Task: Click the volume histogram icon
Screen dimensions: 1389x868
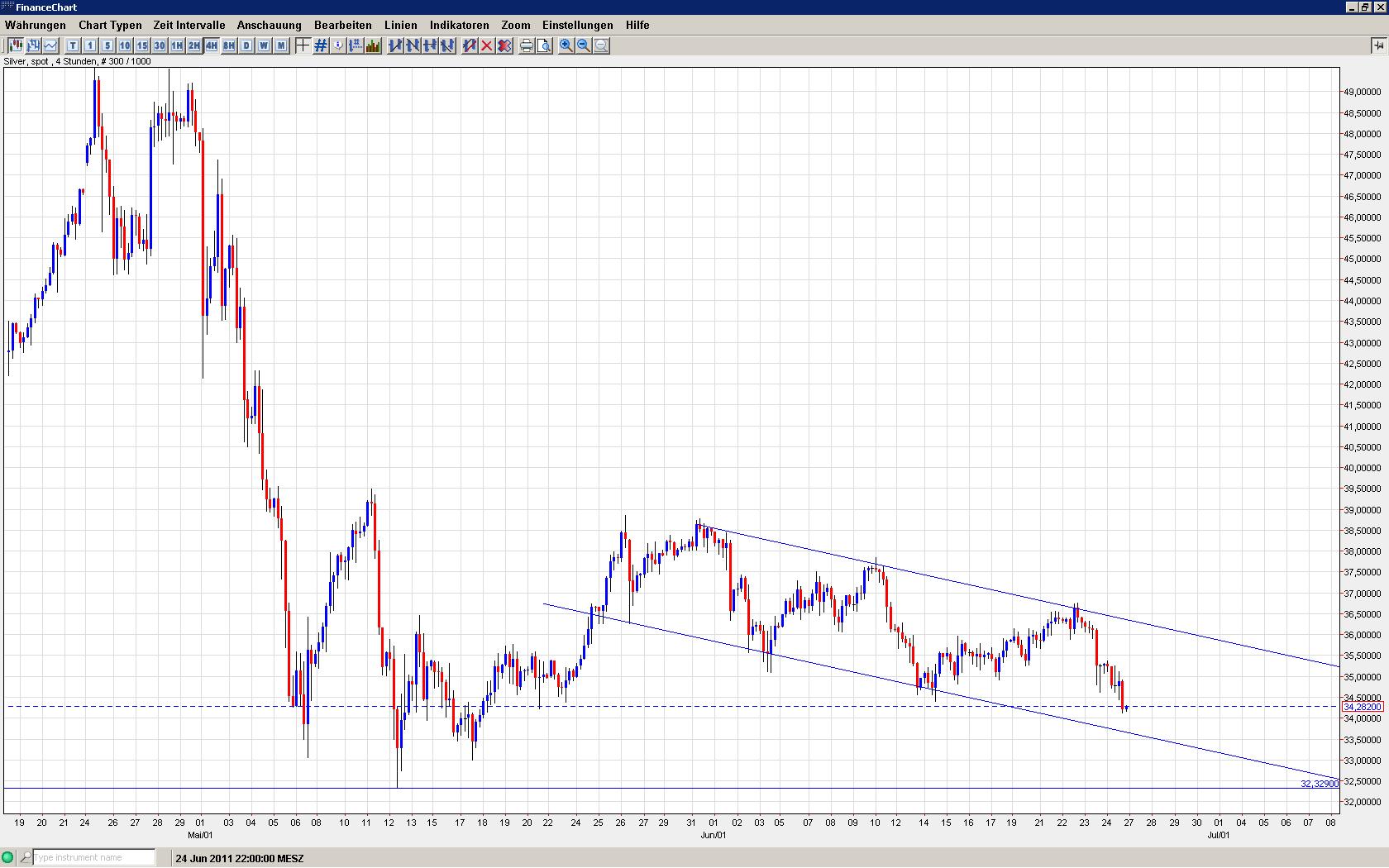Action: click(373, 45)
